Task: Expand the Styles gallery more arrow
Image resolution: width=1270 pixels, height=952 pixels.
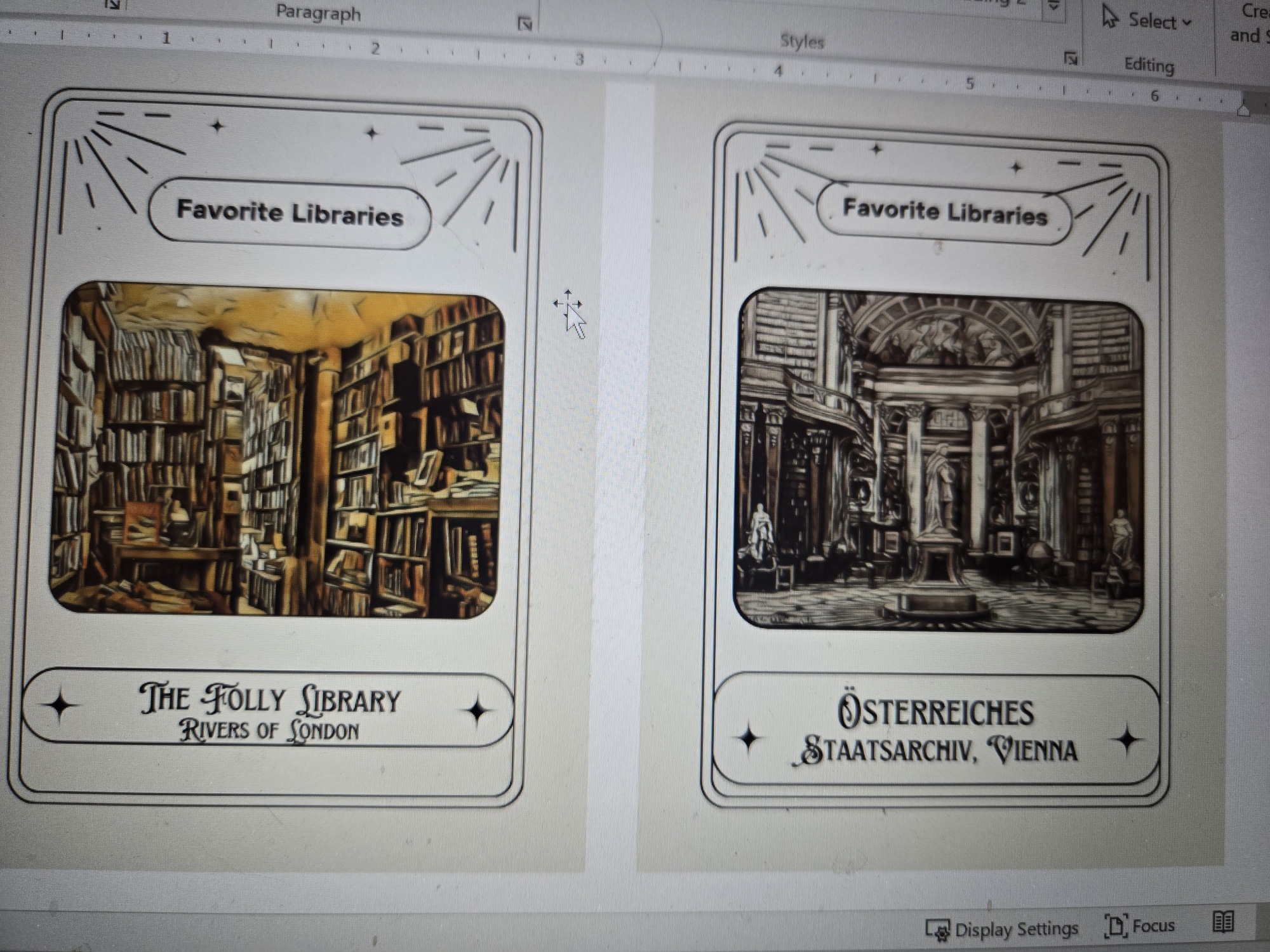Action: (x=1054, y=6)
